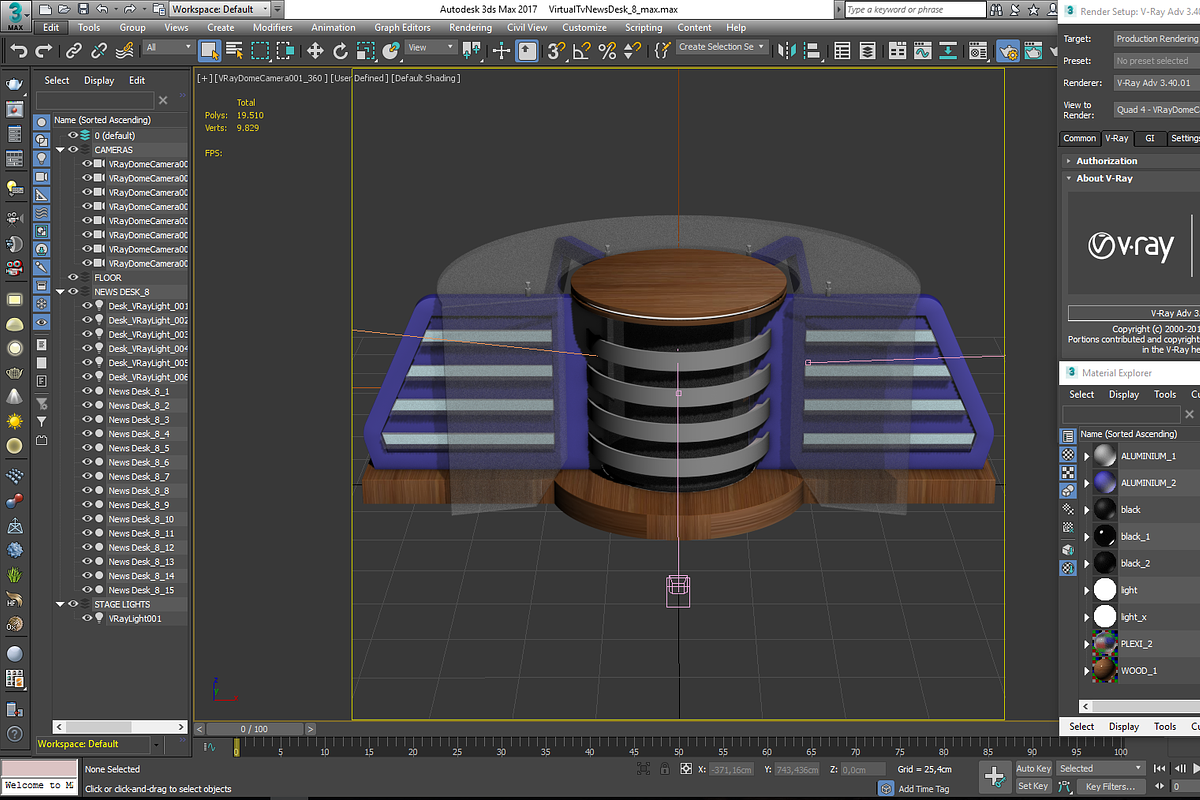Click Display in Scene Explorer menu
This screenshot has height=800, width=1200.
click(x=99, y=80)
